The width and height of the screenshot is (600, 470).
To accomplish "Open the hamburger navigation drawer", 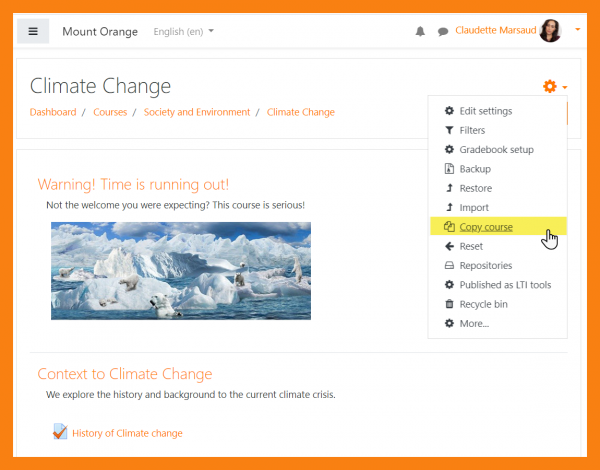I will pyautogui.click(x=33, y=31).
